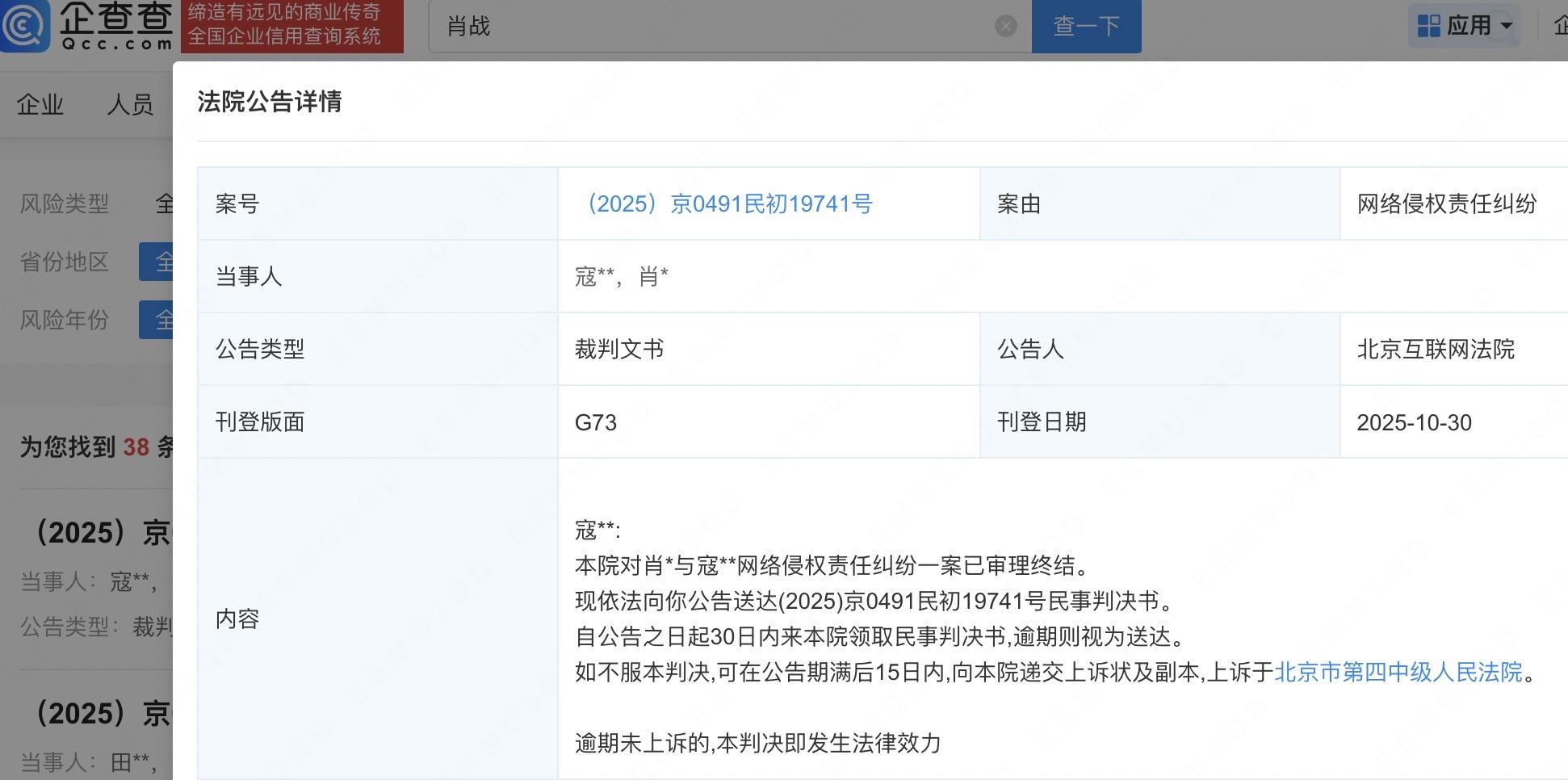Click the blue apps grid icon beside 应用

coord(1429,24)
